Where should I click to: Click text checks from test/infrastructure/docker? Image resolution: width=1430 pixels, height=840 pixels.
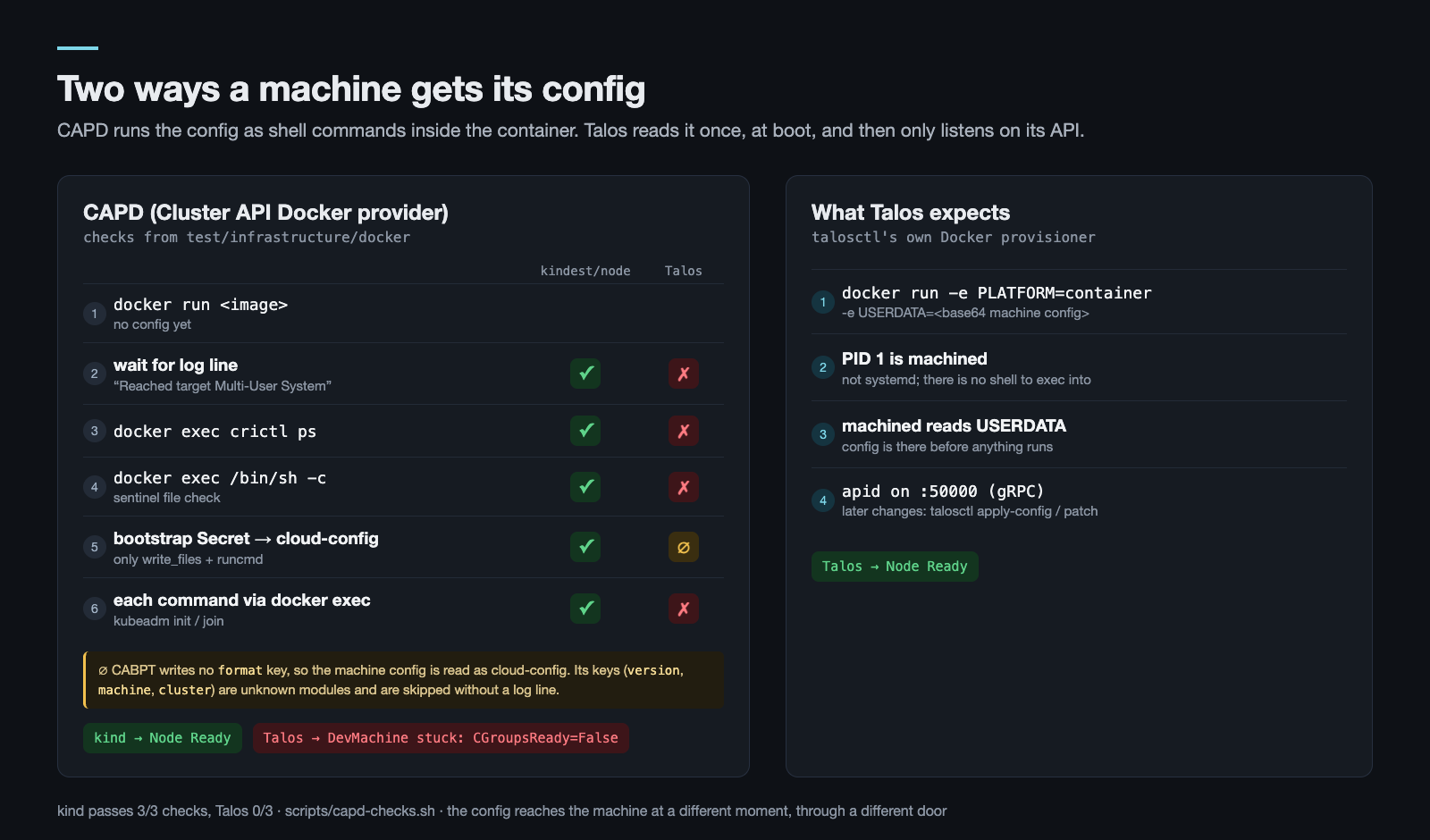pos(247,237)
